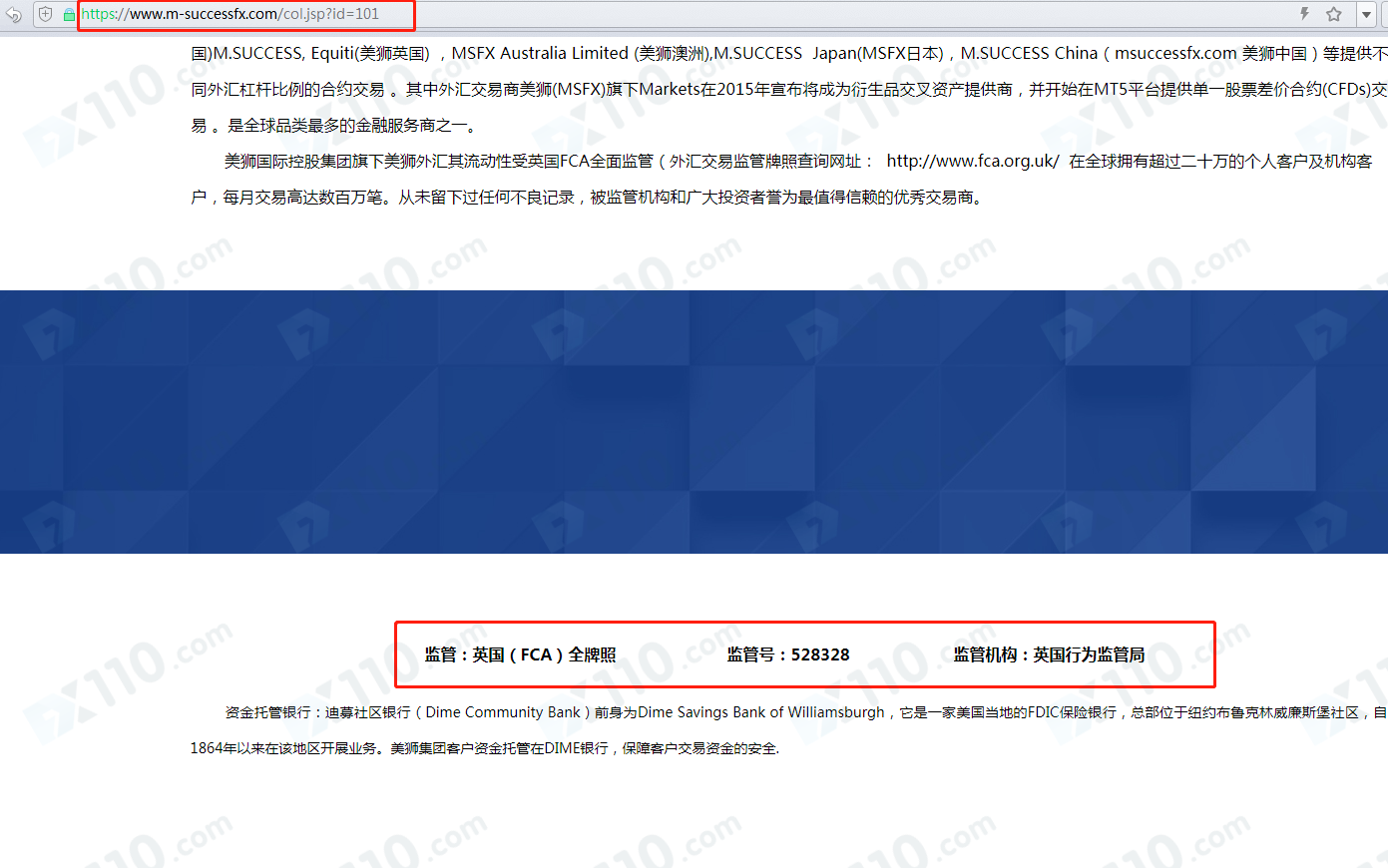1388x868 pixels.
Task: Open the http://www.fca.org.uk/ link
Action: (973, 161)
